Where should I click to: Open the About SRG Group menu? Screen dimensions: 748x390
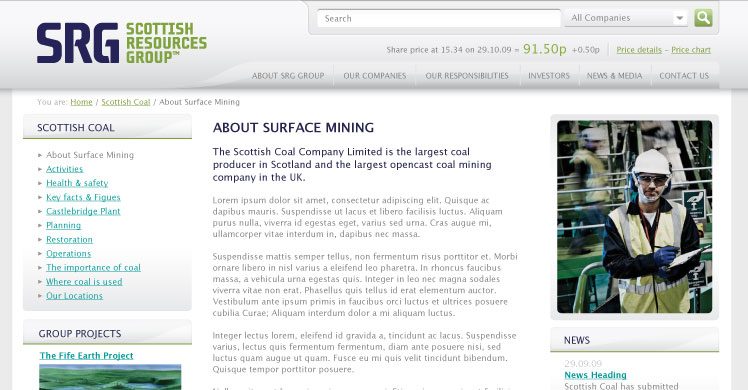288,76
